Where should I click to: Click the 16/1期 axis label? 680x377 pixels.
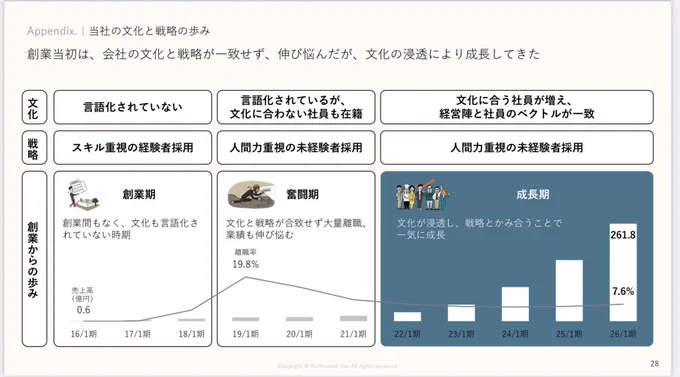point(84,334)
